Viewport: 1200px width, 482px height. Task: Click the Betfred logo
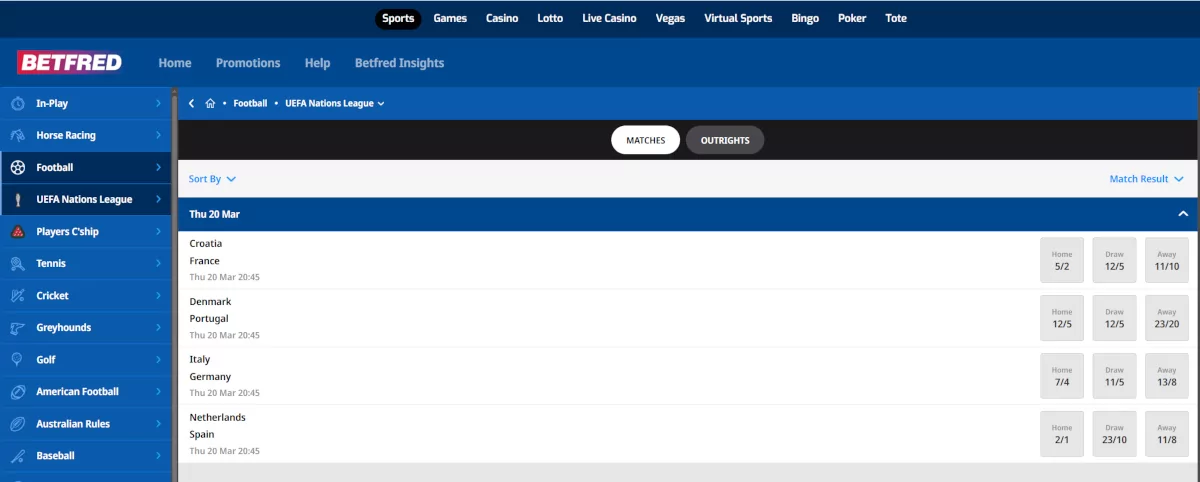click(70, 63)
